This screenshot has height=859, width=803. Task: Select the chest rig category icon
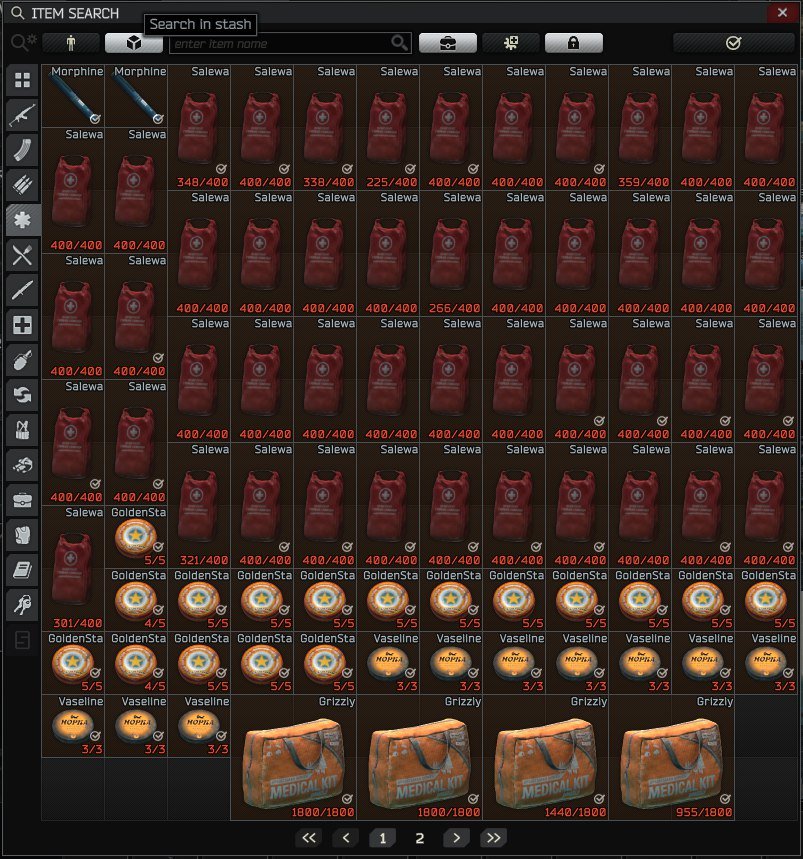click(x=22, y=431)
